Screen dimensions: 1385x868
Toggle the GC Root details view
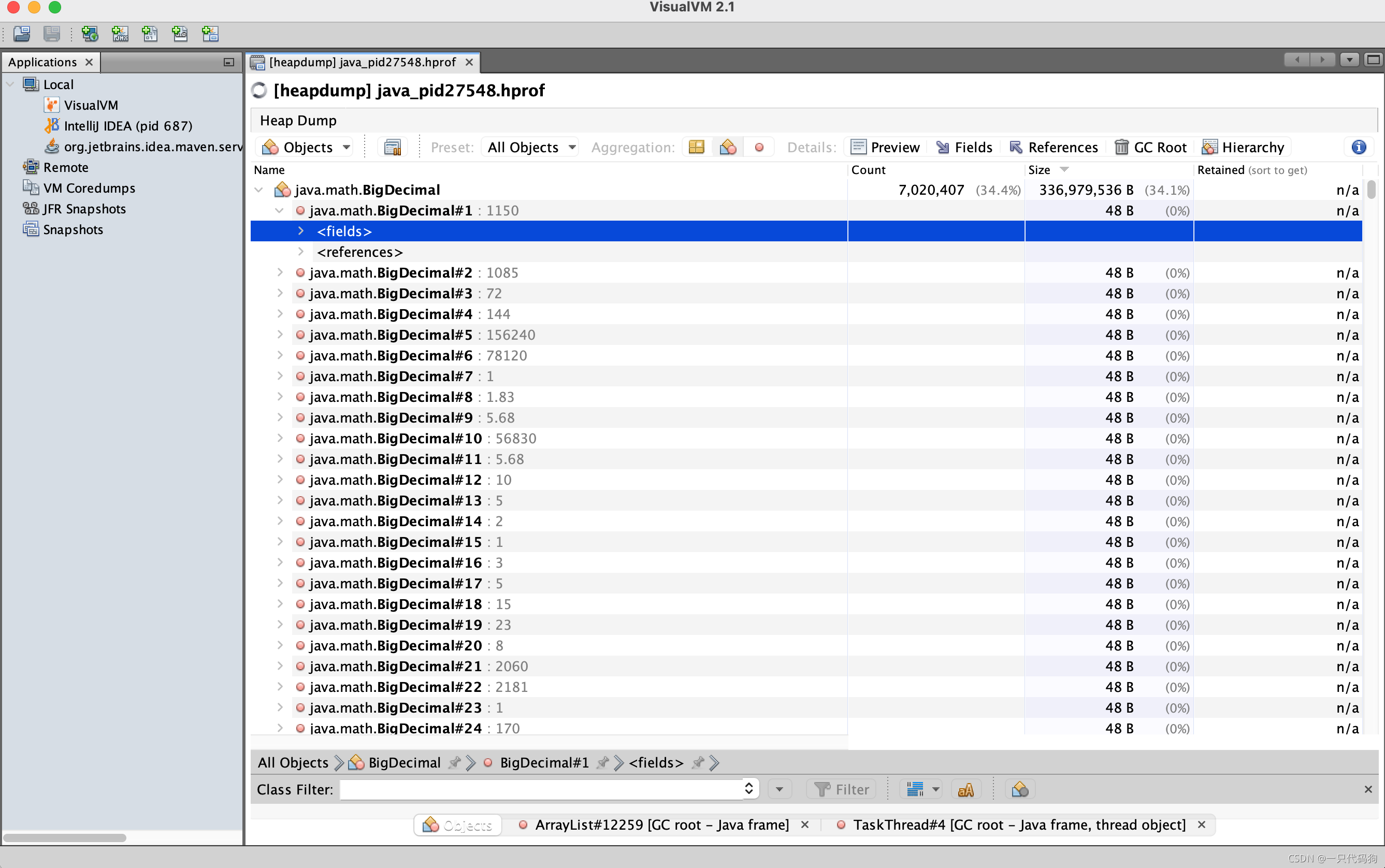[x=1151, y=148]
